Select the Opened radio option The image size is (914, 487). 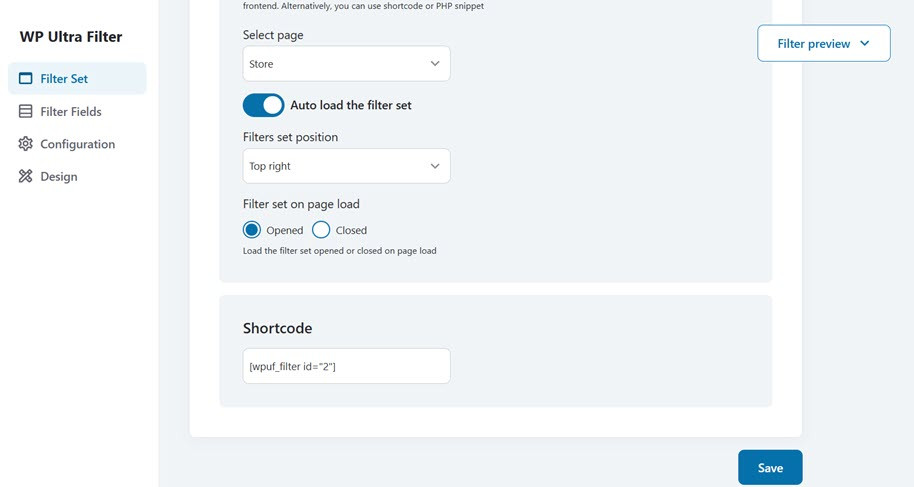coord(252,230)
